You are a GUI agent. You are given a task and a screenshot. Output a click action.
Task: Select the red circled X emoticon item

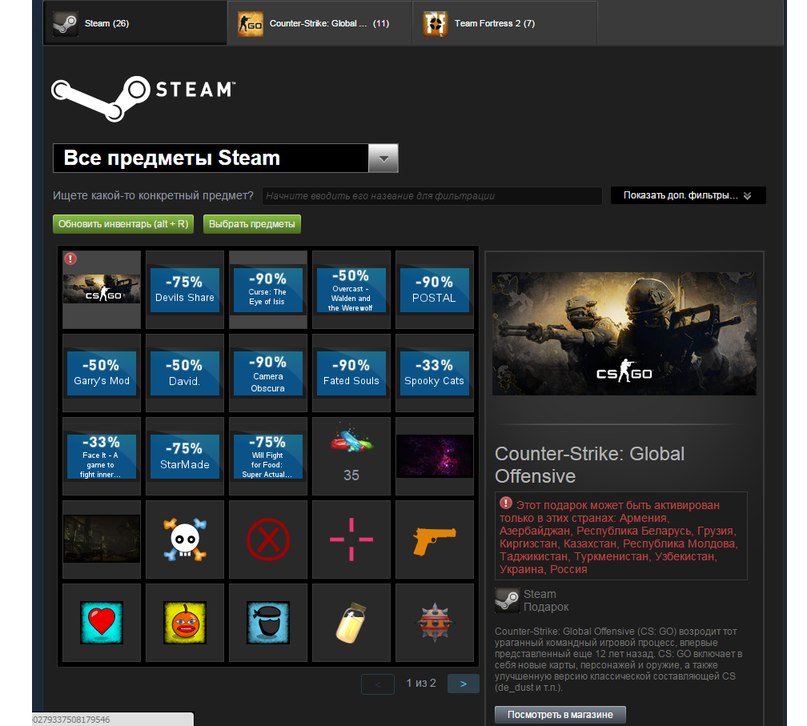[268, 539]
